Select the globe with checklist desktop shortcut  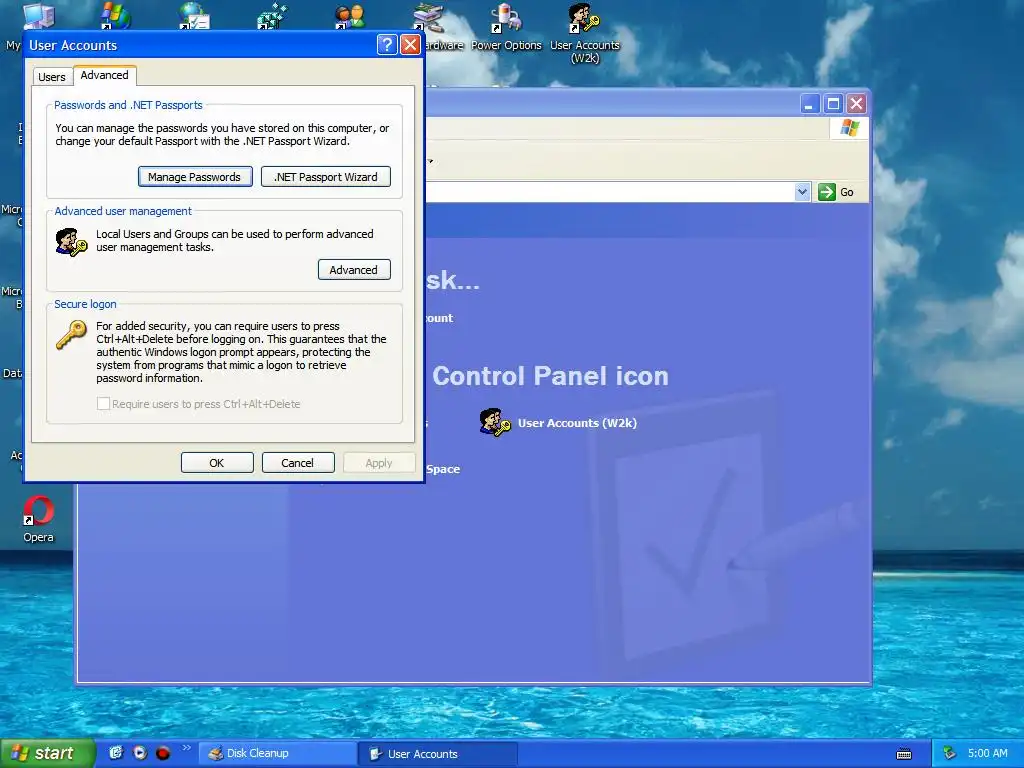point(194,17)
